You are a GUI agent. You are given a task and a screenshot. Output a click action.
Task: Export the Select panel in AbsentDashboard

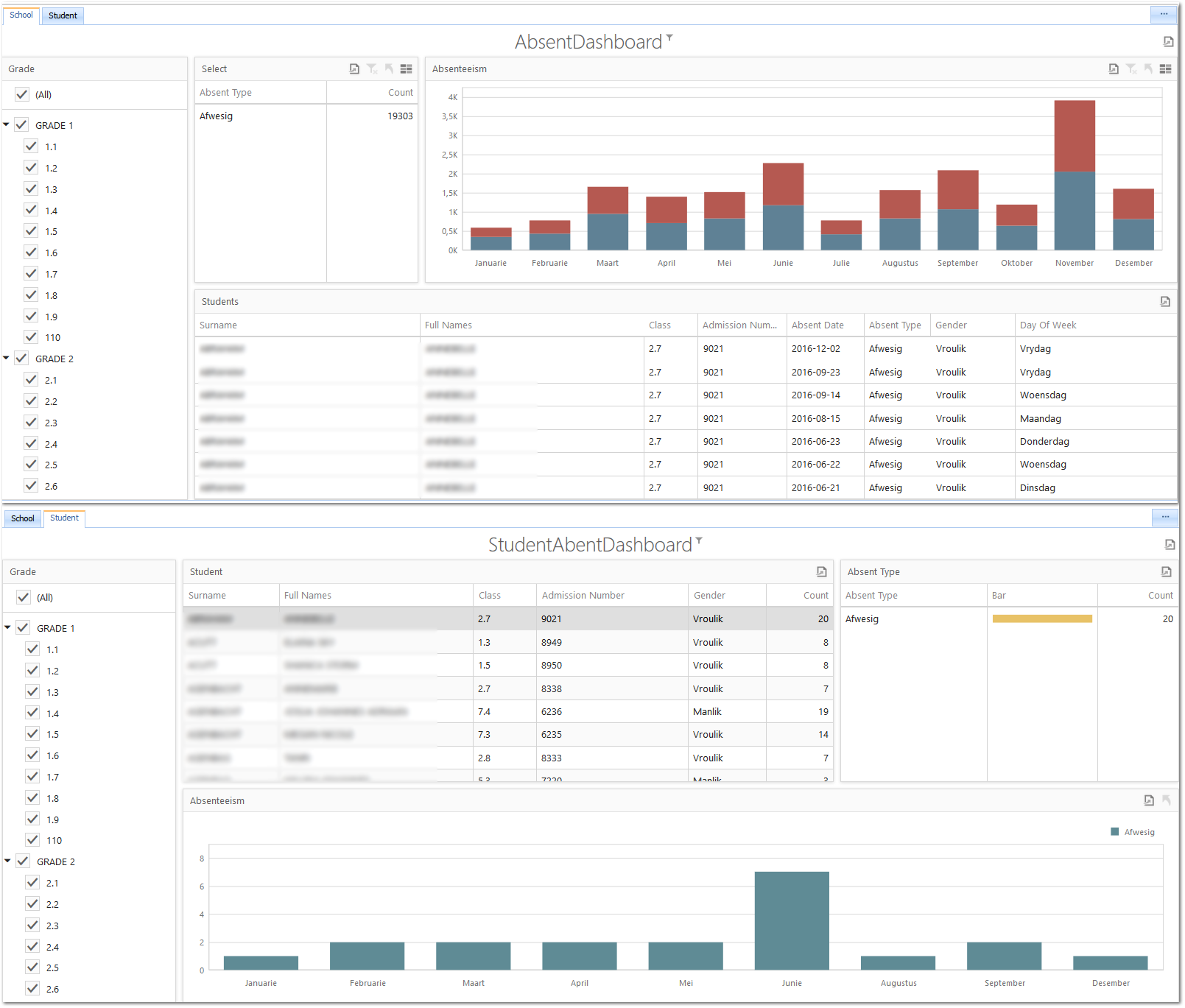click(x=354, y=68)
